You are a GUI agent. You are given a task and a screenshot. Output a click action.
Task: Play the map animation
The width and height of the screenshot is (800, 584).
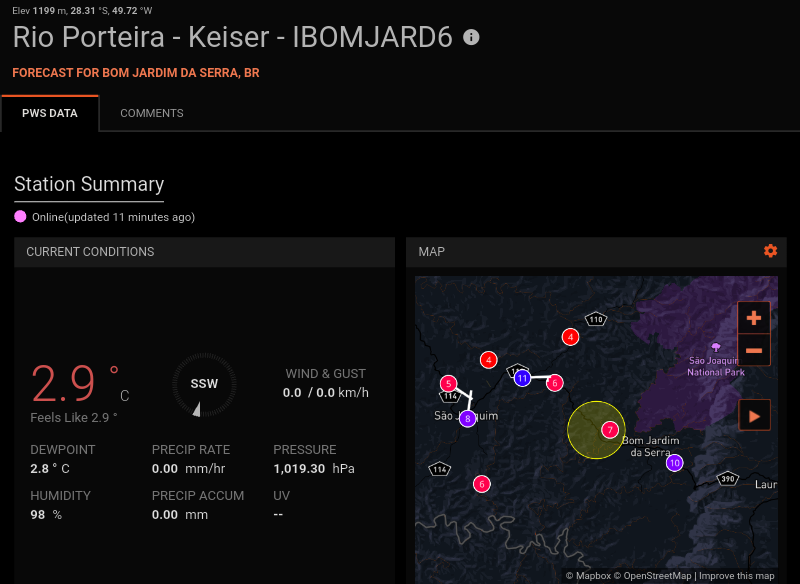[754, 414]
